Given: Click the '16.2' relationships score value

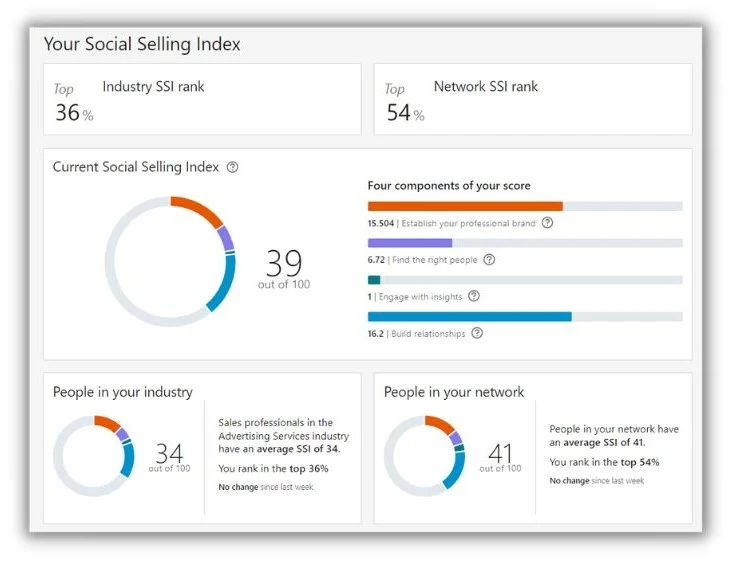Looking at the screenshot, I should 375,334.
